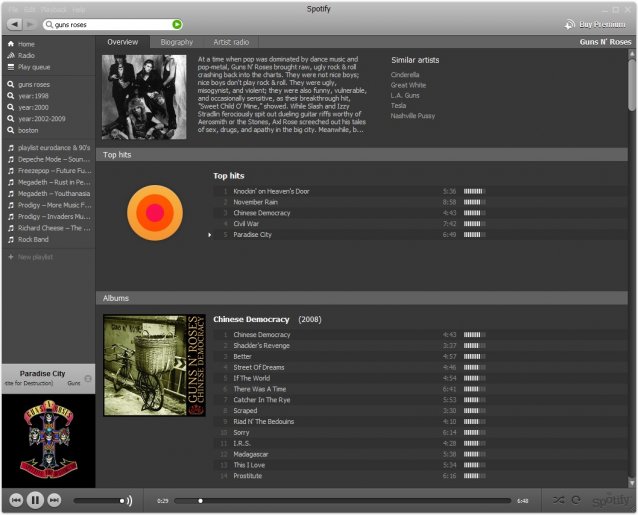Click the Appetite for Destruction cover art
638x515 pixels.
(x=48, y=441)
